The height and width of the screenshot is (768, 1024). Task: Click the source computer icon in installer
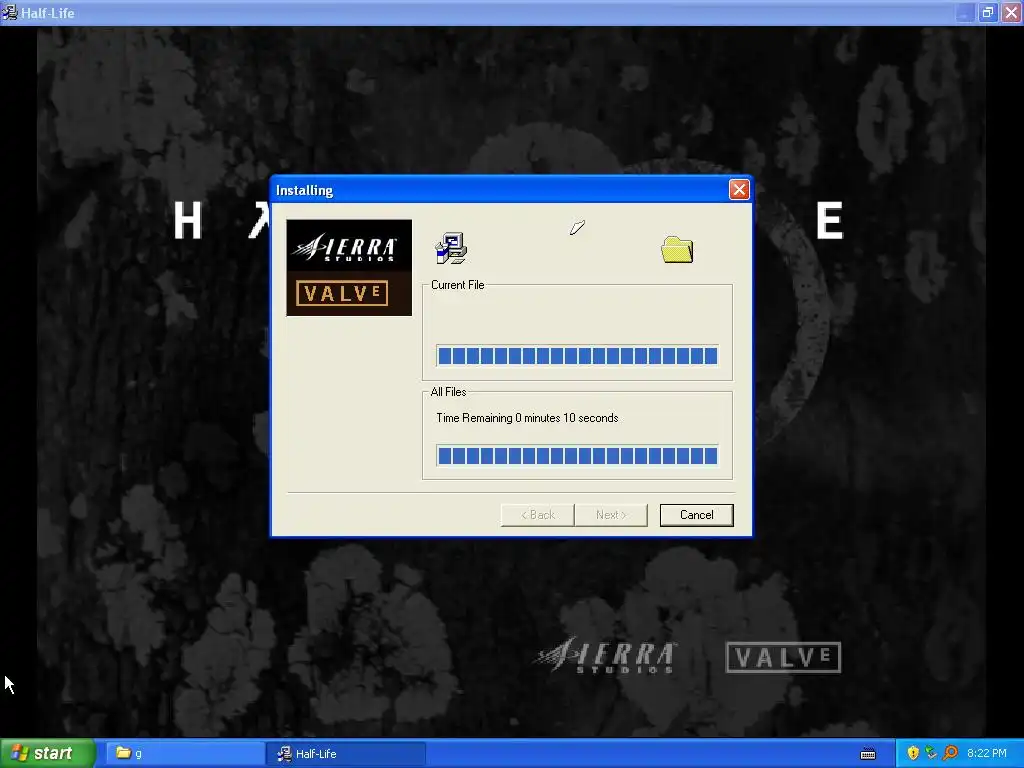(451, 248)
